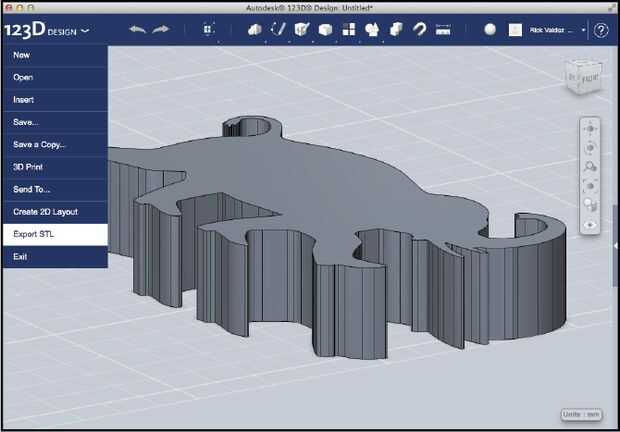Choose Send To... from the menu
The width and height of the screenshot is (620, 432).
click(55, 190)
